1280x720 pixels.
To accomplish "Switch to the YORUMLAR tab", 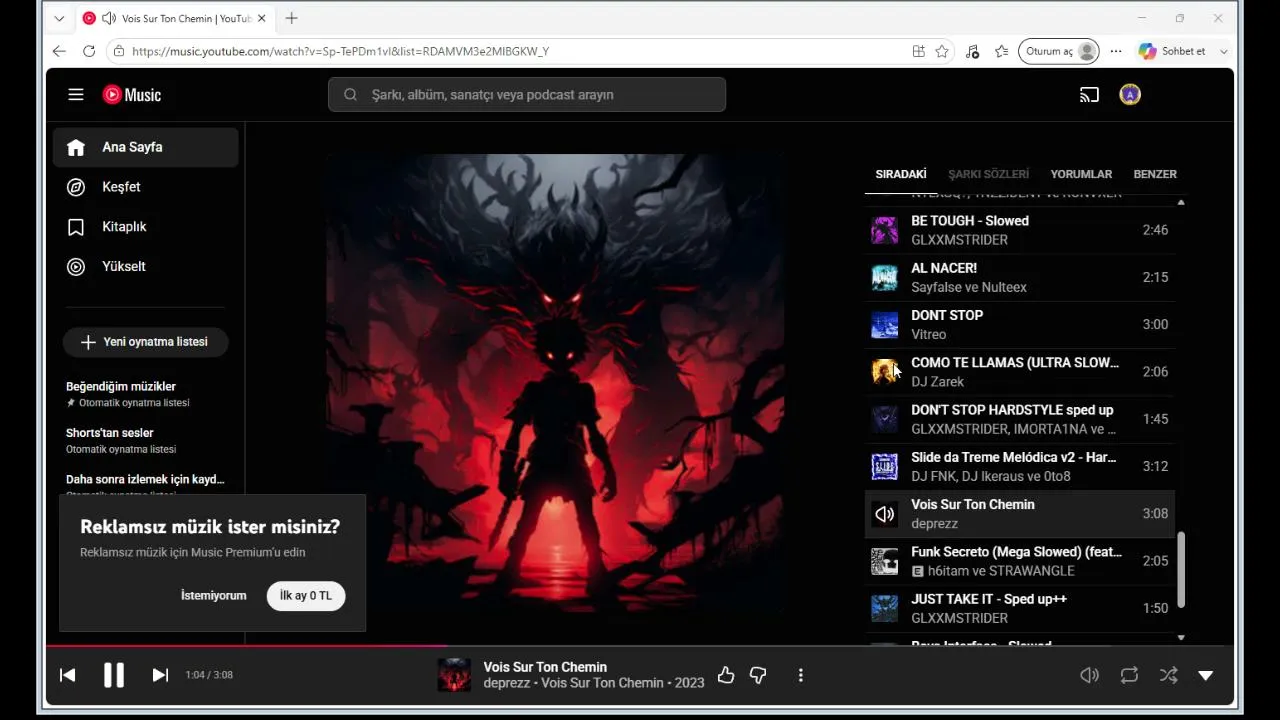I will coord(1081,174).
